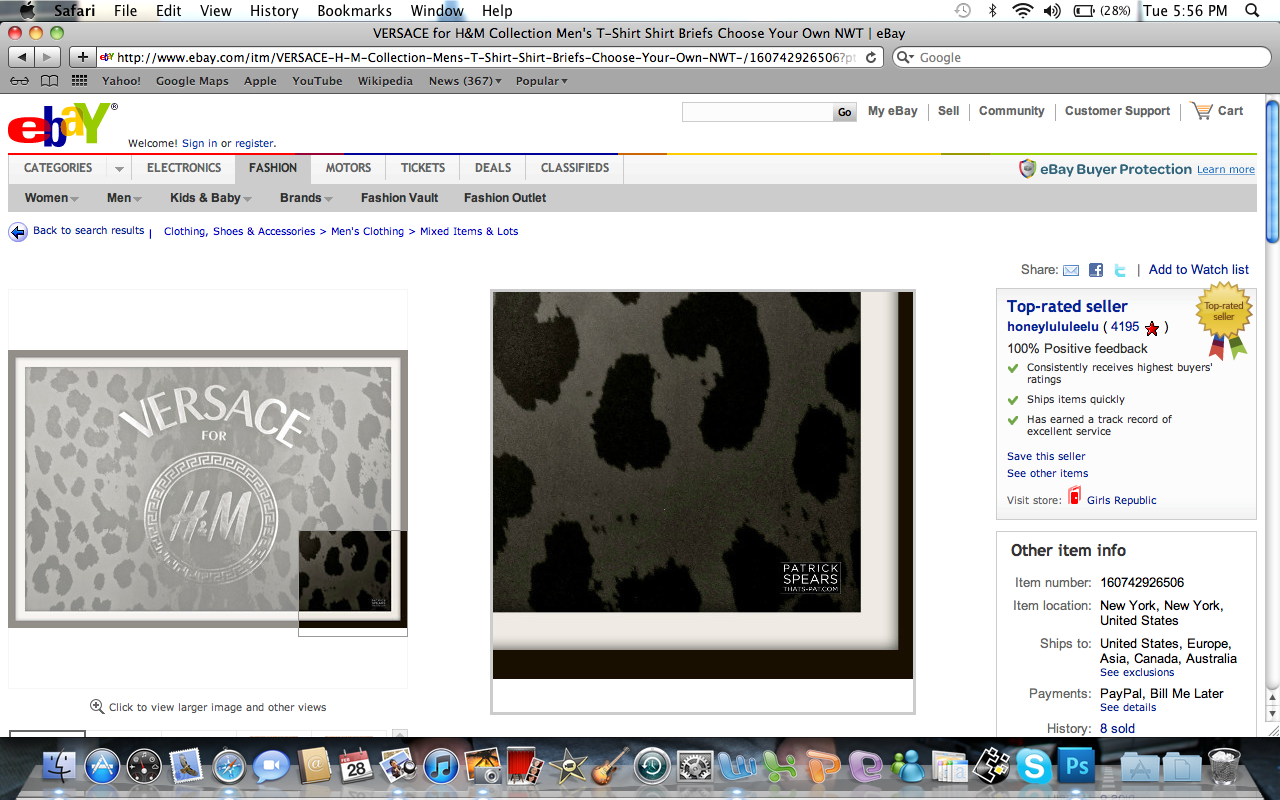Select the ELECTRONICS tab
Screen dimensions: 1280x800
(184, 168)
